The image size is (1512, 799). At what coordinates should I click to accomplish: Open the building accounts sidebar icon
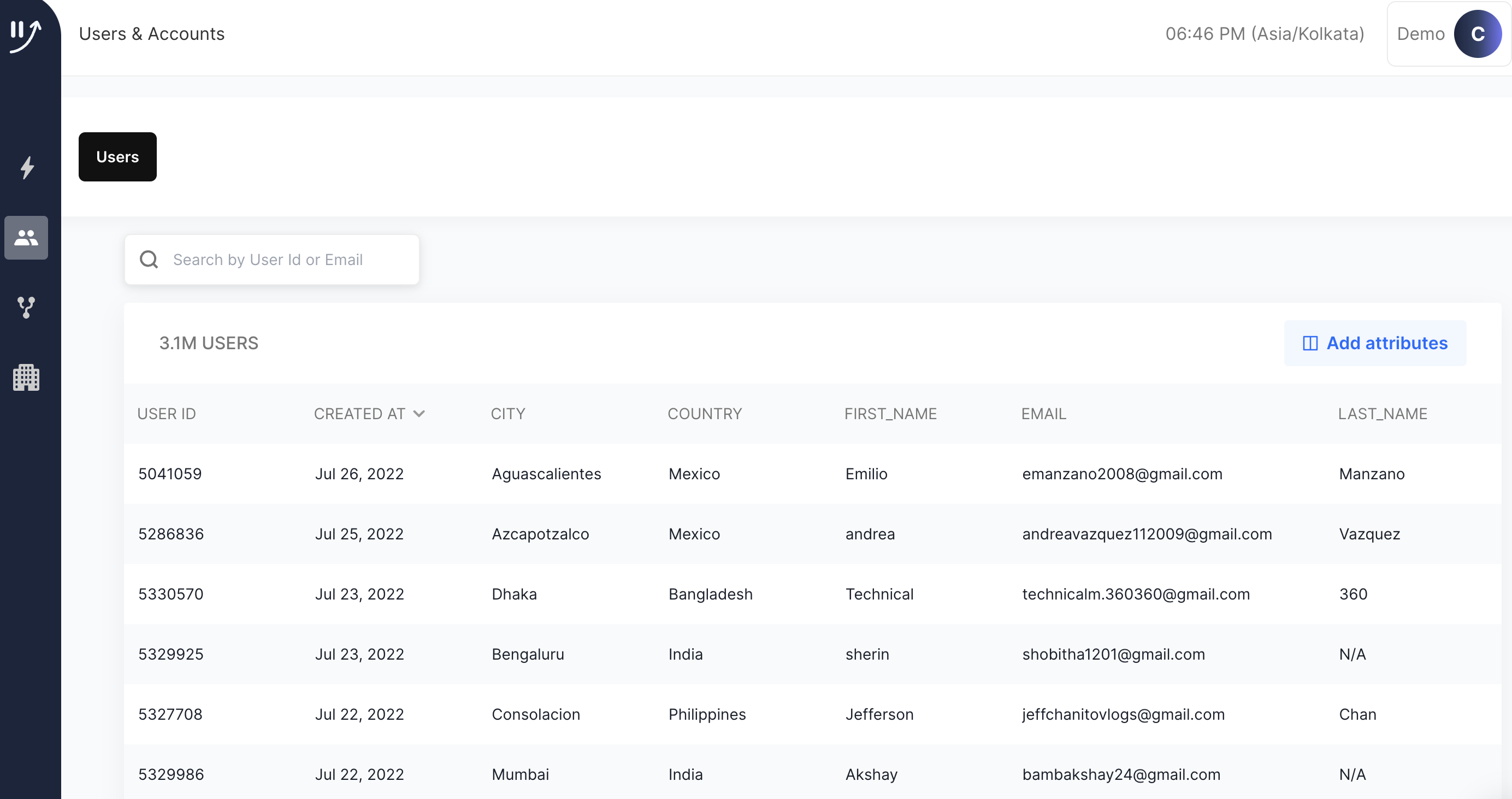coord(26,378)
